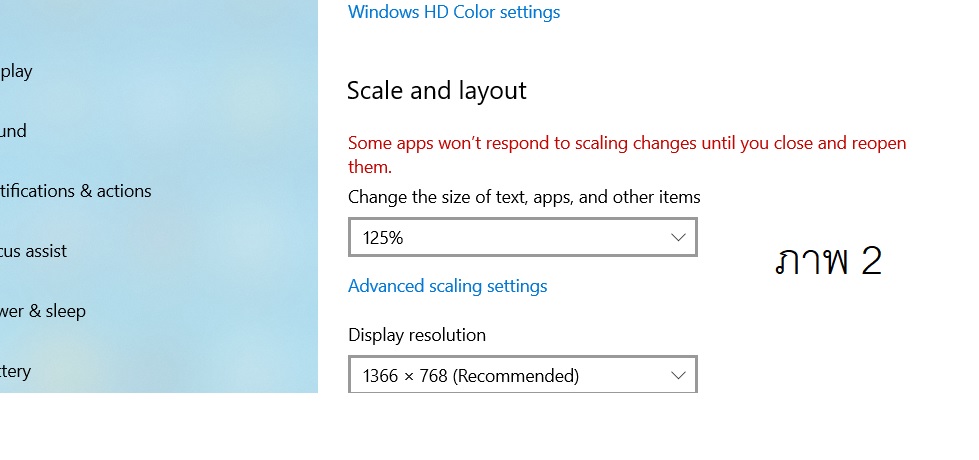Screen dimensions: 979x460
Task: Open the Windows HD Color settings link
Action: (454, 13)
